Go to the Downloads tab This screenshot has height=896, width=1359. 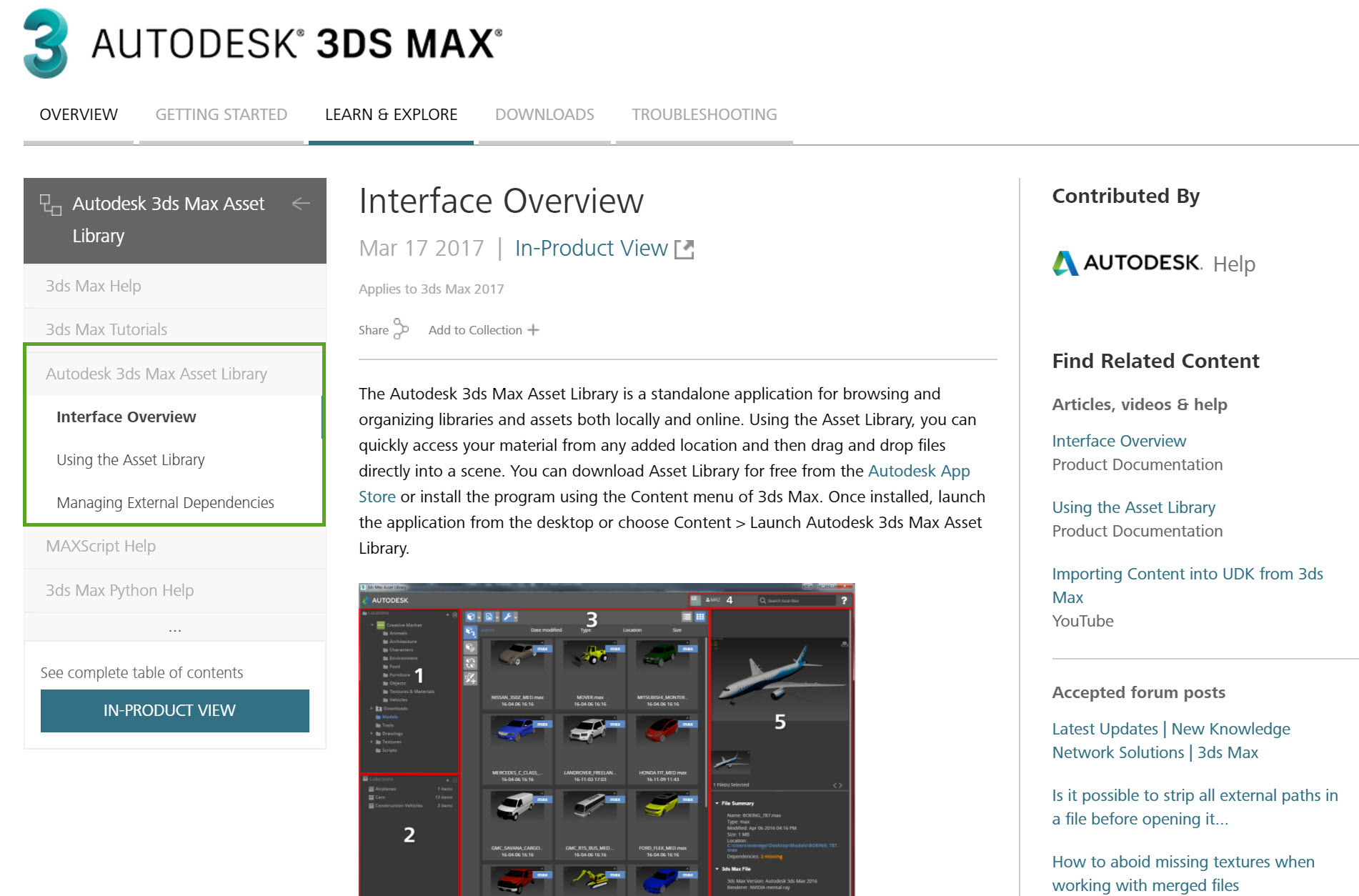pos(544,114)
